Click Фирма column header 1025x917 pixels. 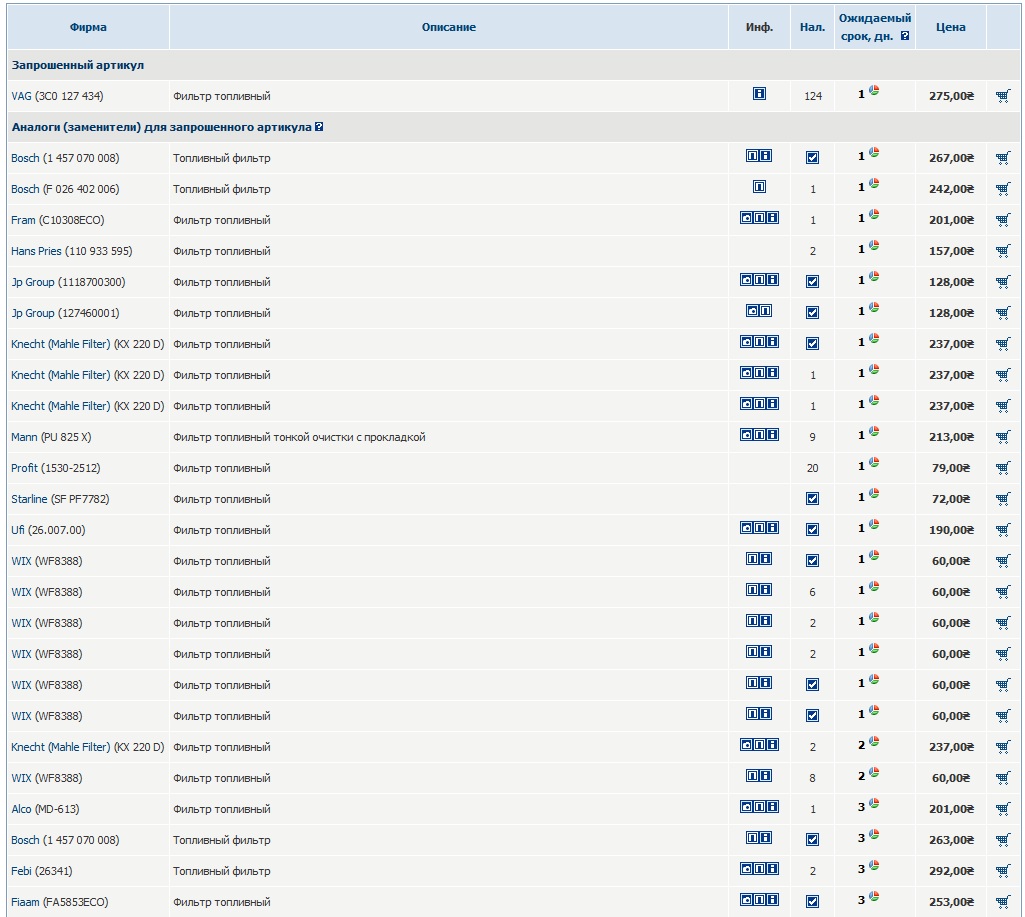pos(88,27)
